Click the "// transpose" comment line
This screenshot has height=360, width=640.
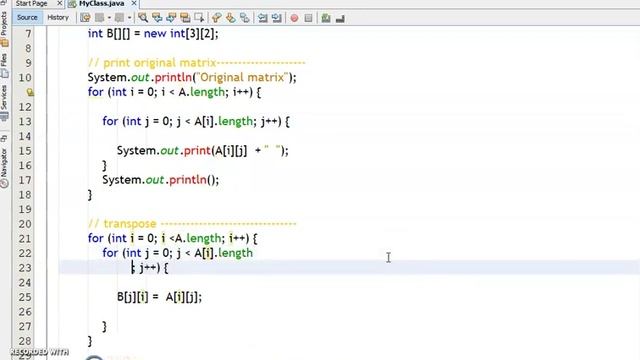click(192, 224)
